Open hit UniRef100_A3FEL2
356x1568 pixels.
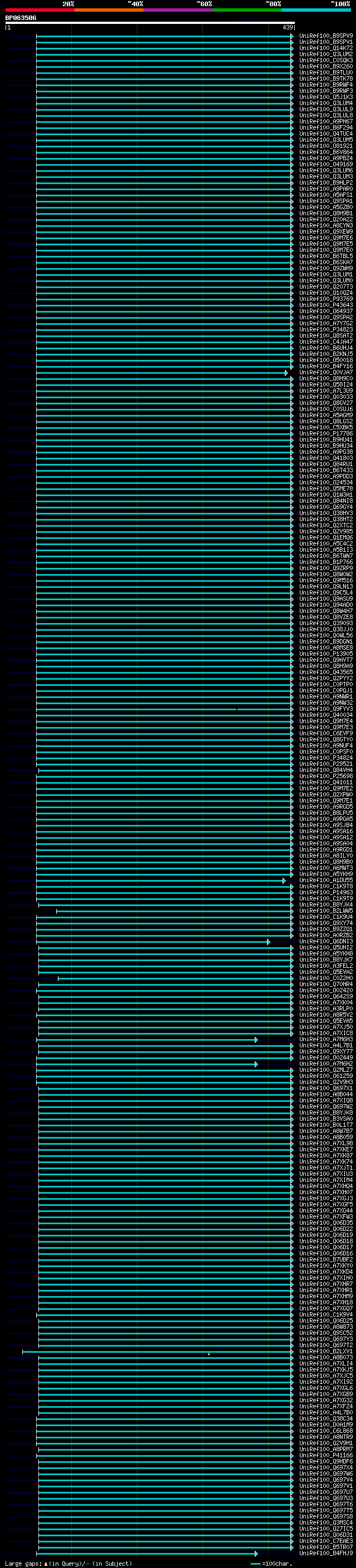coord(326,966)
